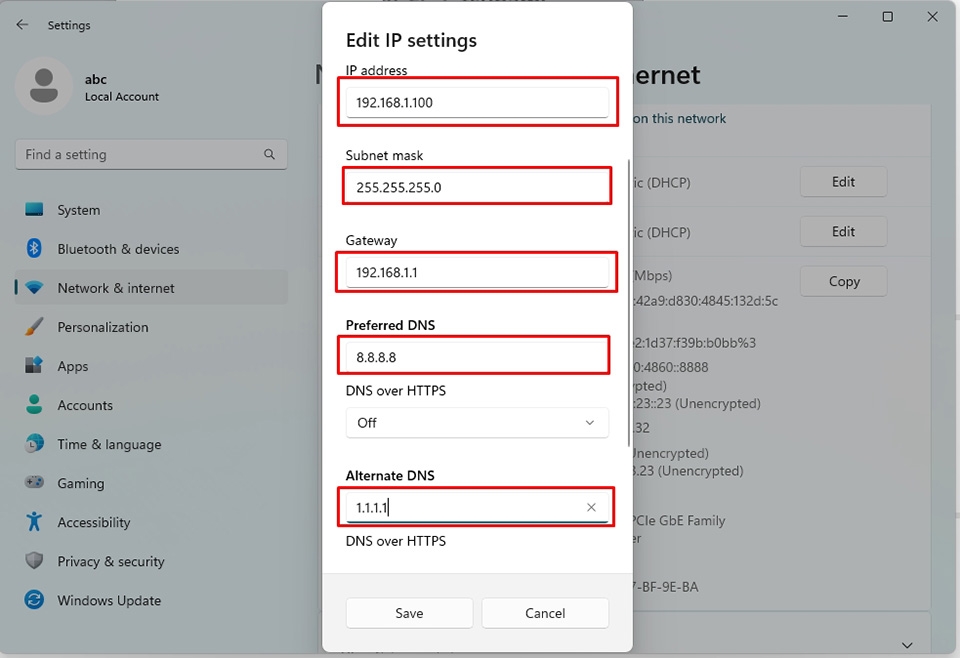
Task: Select the Bluetooth & devices icon
Action: 33,249
